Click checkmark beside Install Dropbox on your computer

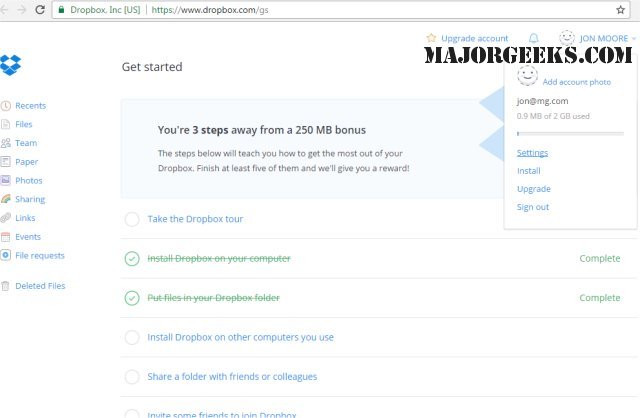132,259
